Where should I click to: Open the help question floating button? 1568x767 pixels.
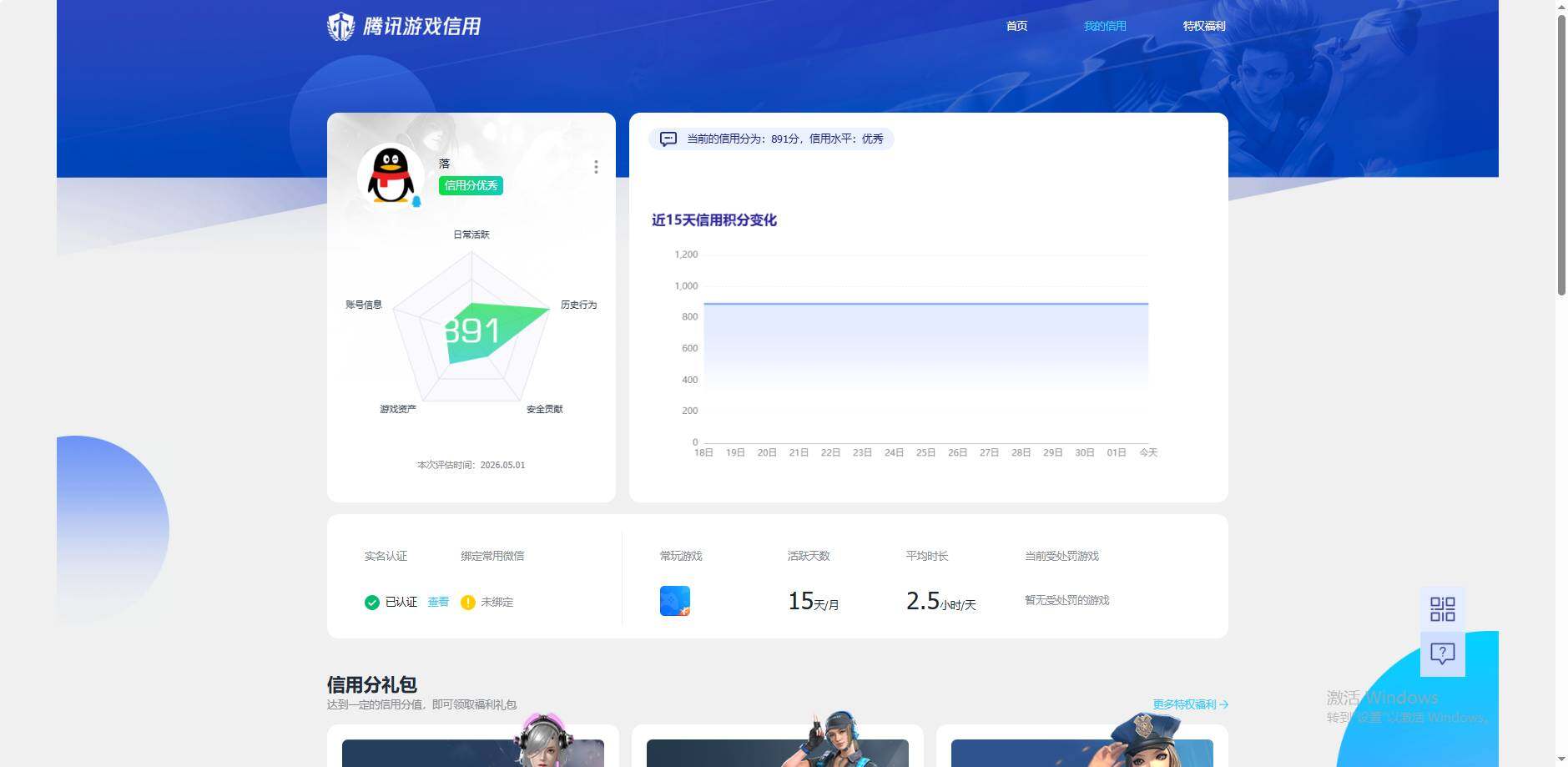[x=1443, y=653]
